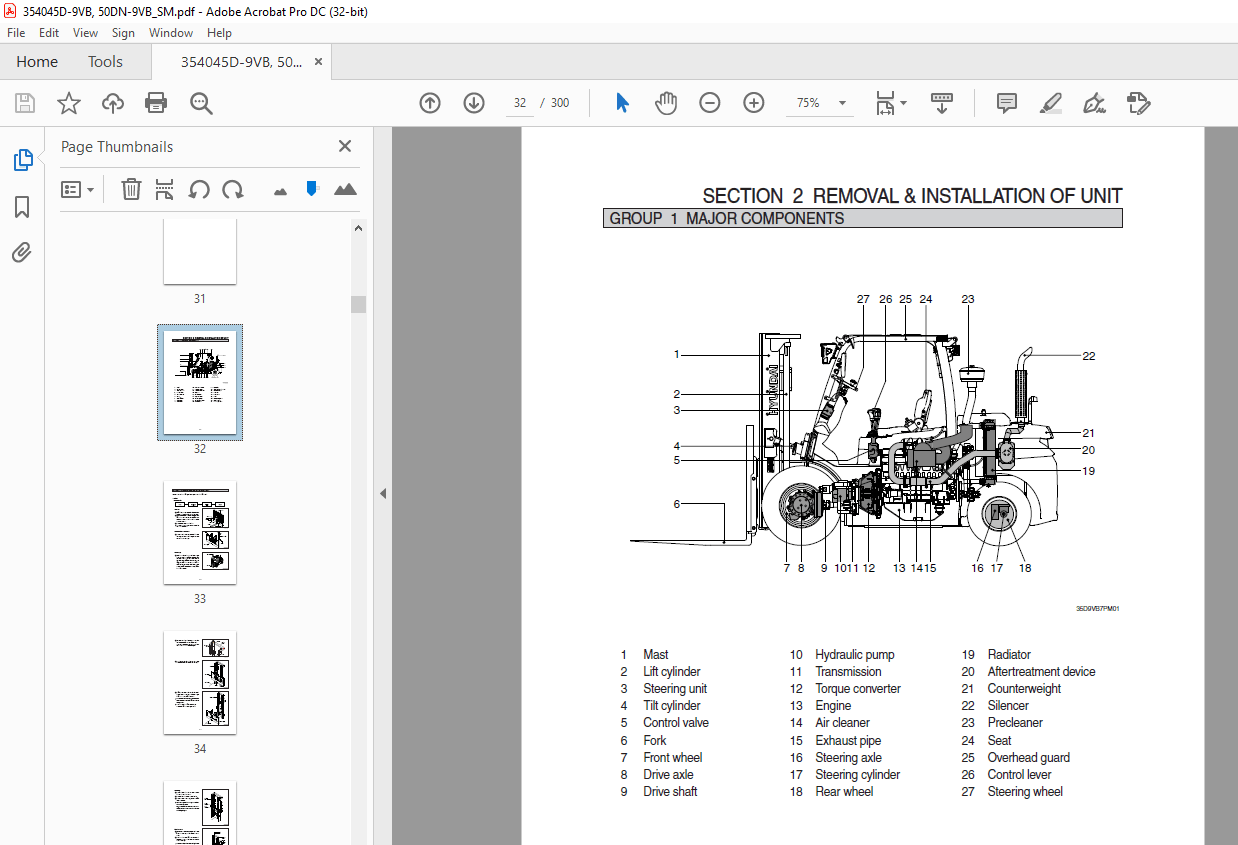Print the document
This screenshot has height=845, width=1238.
157,103
